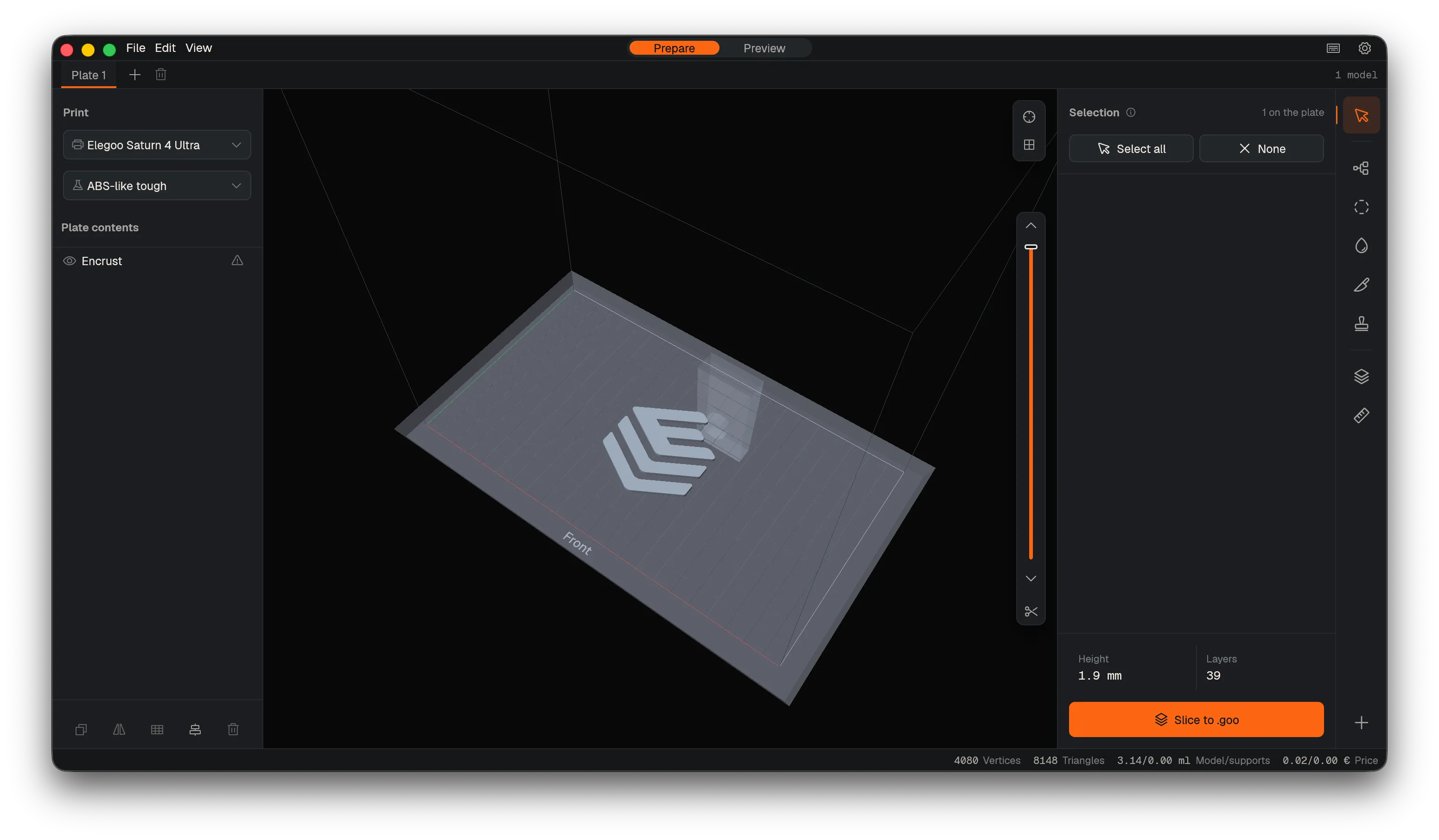Click the scissors cut icon below the layer slider

point(1031,611)
